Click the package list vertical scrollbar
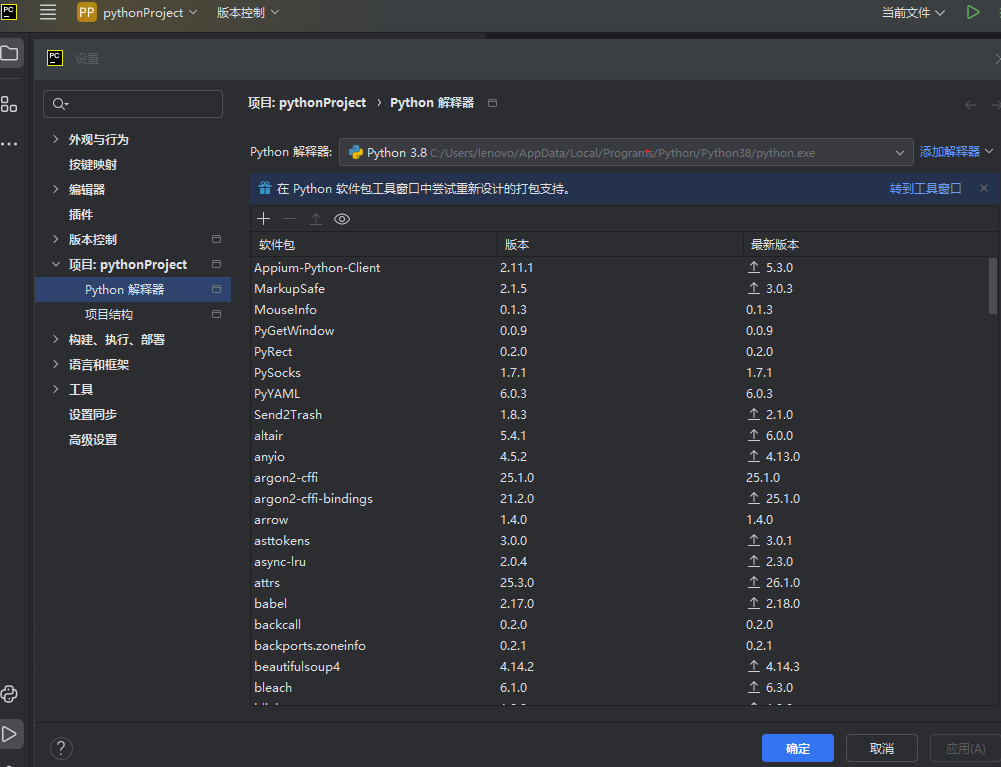The image size is (1001, 767). [x=993, y=285]
